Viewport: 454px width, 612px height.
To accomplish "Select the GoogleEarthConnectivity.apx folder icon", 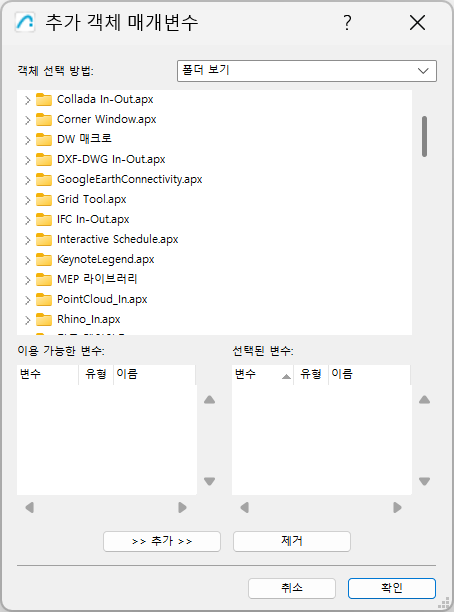I will [44, 180].
